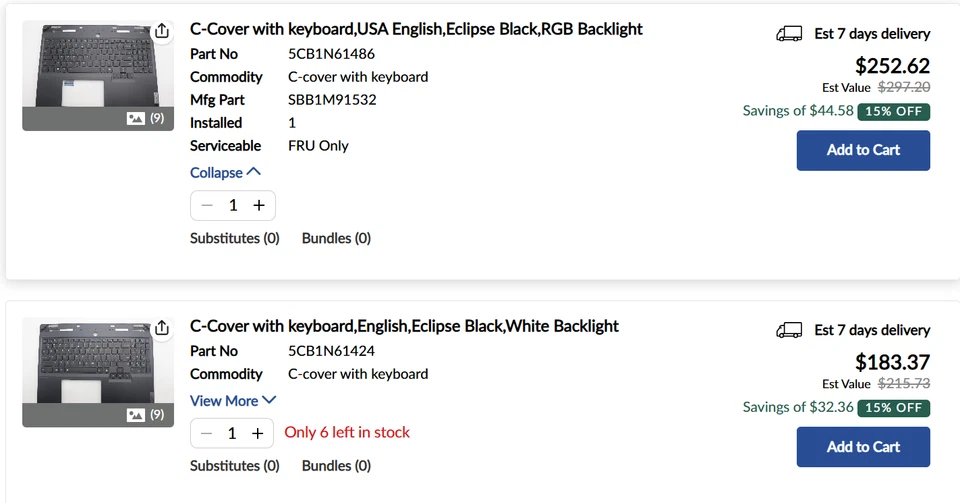Click share icon on RGB Backlight keyboard
This screenshot has width=960, height=503.
[162, 31]
